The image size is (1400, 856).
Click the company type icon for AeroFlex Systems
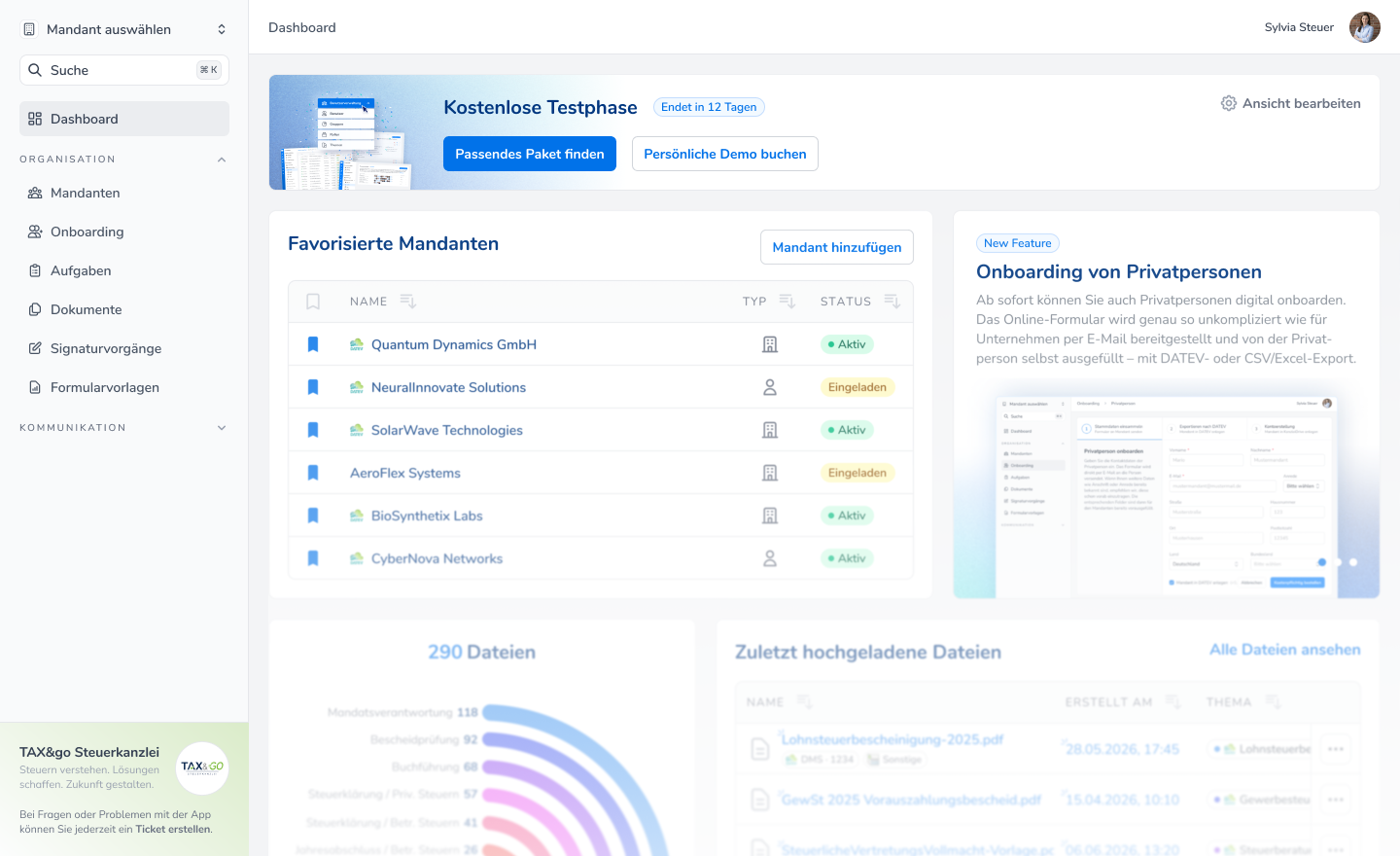pyautogui.click(x=770, y=473)
